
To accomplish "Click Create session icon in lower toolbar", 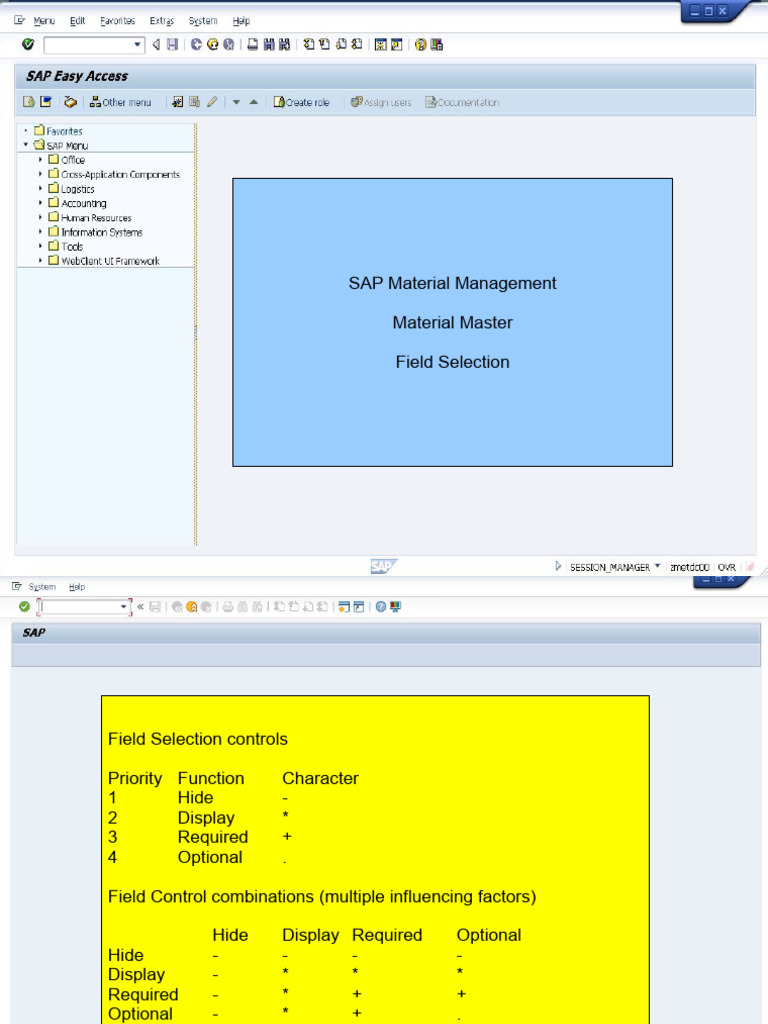I will tap(344, 607).
